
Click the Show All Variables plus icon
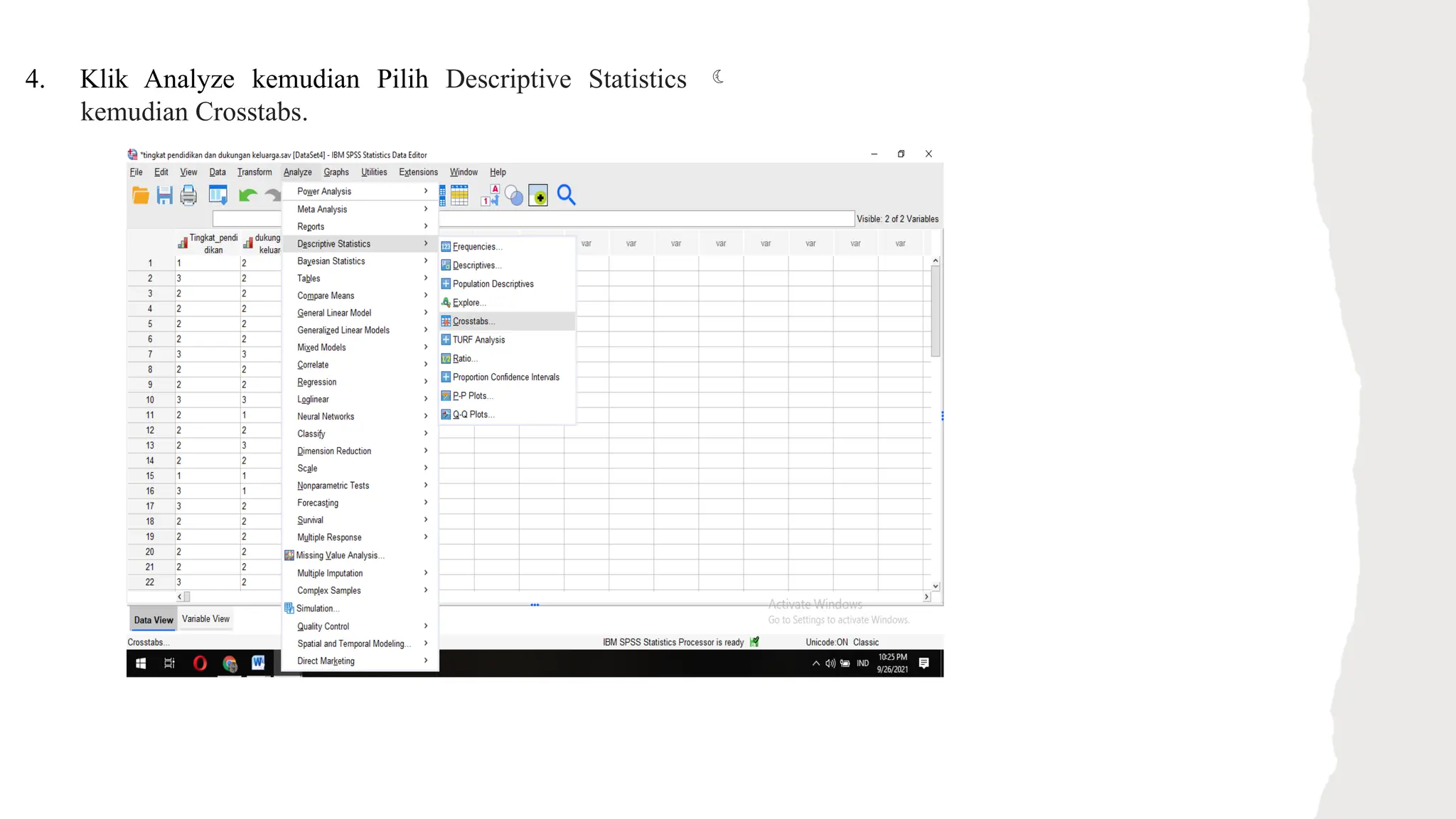[x=538, y=196]
